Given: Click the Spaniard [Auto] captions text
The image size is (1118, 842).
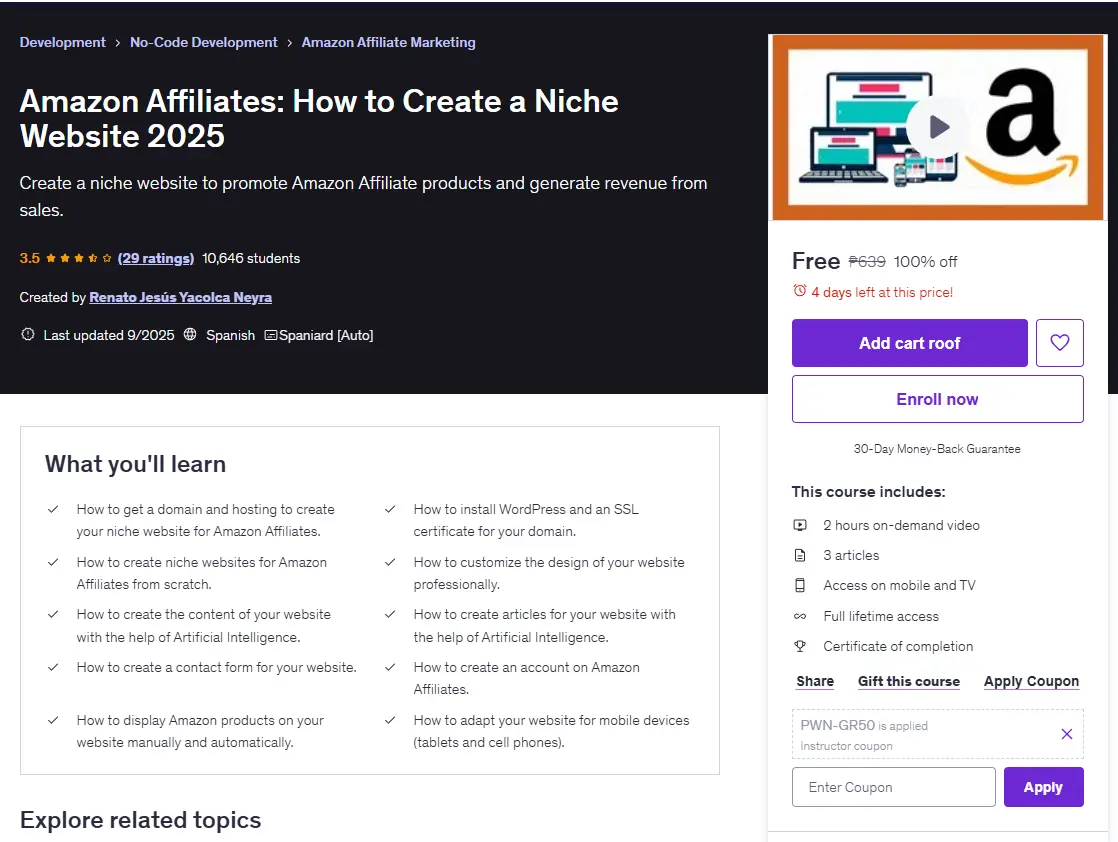Looking at the screenshot, I should pos(326,335).
